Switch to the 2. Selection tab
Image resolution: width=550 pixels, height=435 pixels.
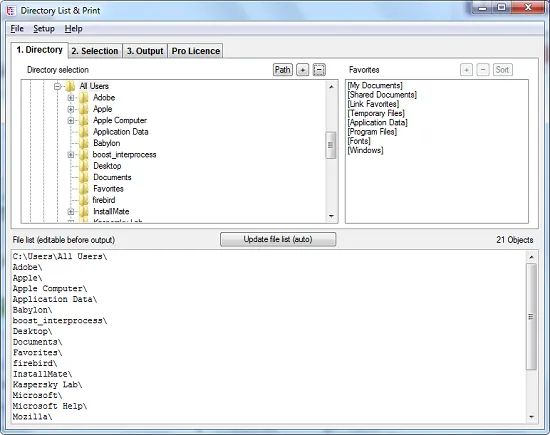(x=95, y=51)
